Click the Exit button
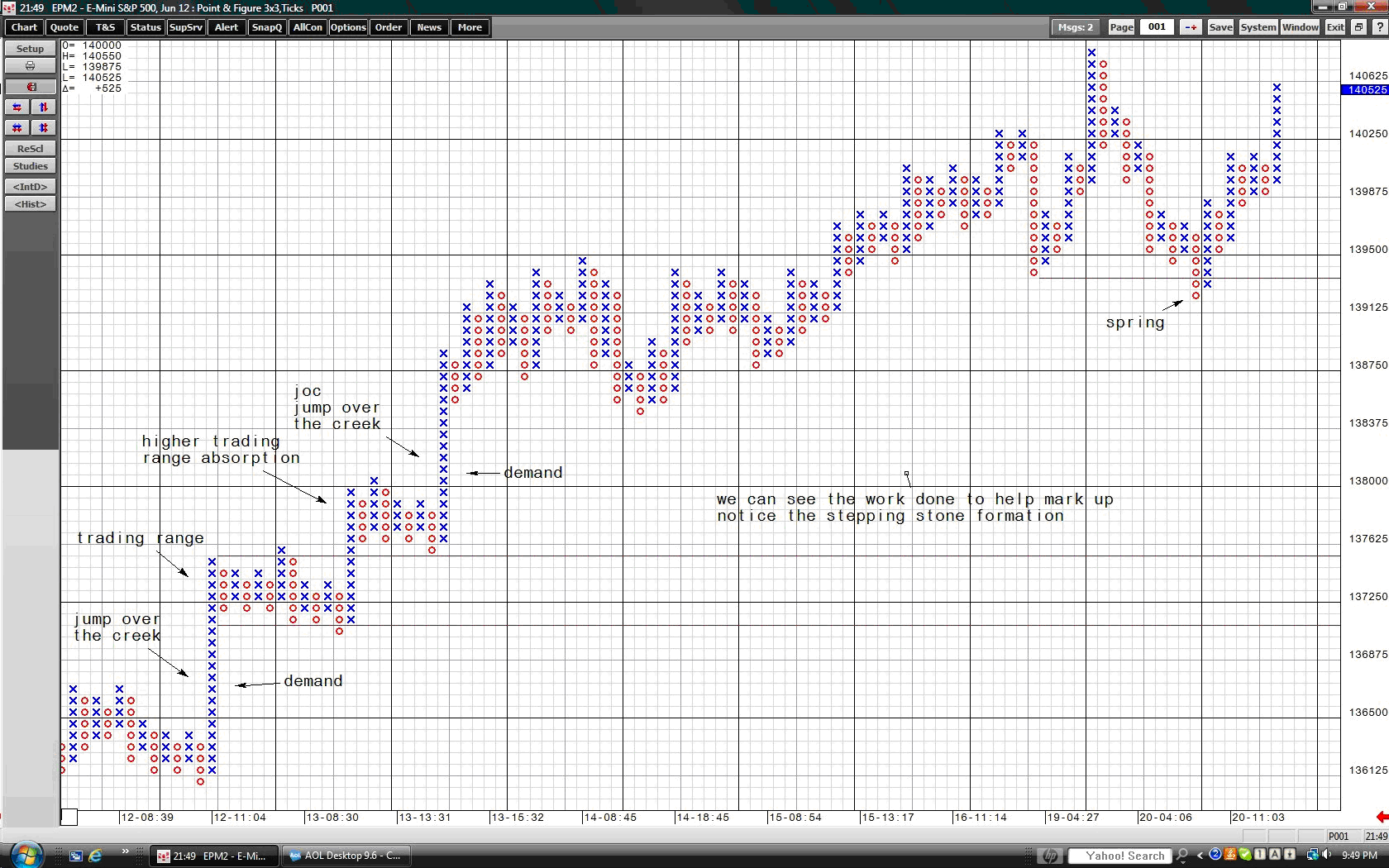The image size is (1389, 868). click(1335, 27)
